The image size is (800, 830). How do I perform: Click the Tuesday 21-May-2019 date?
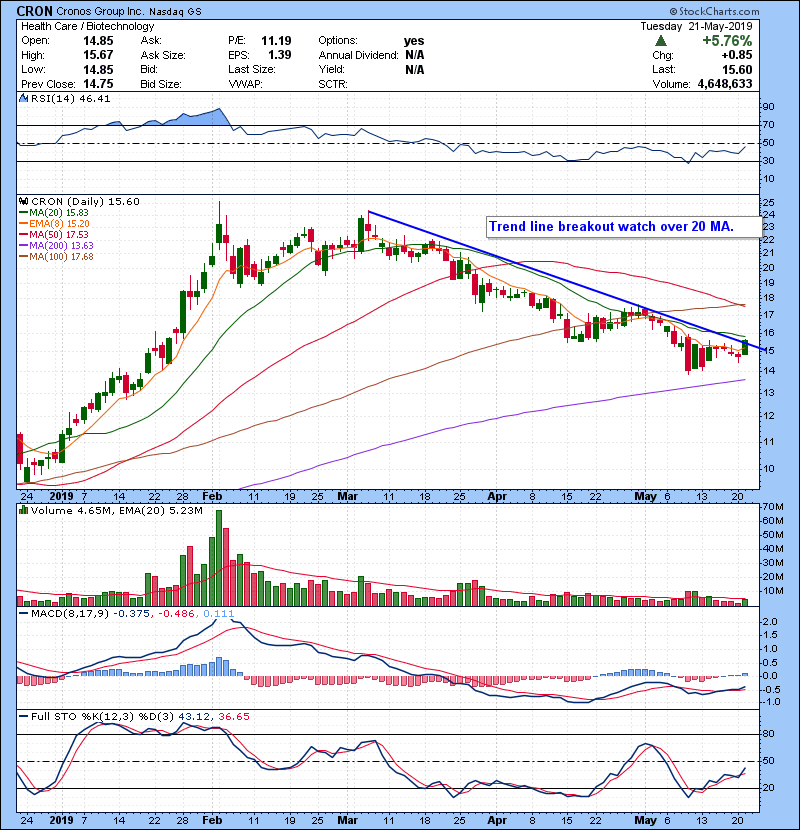696,26
